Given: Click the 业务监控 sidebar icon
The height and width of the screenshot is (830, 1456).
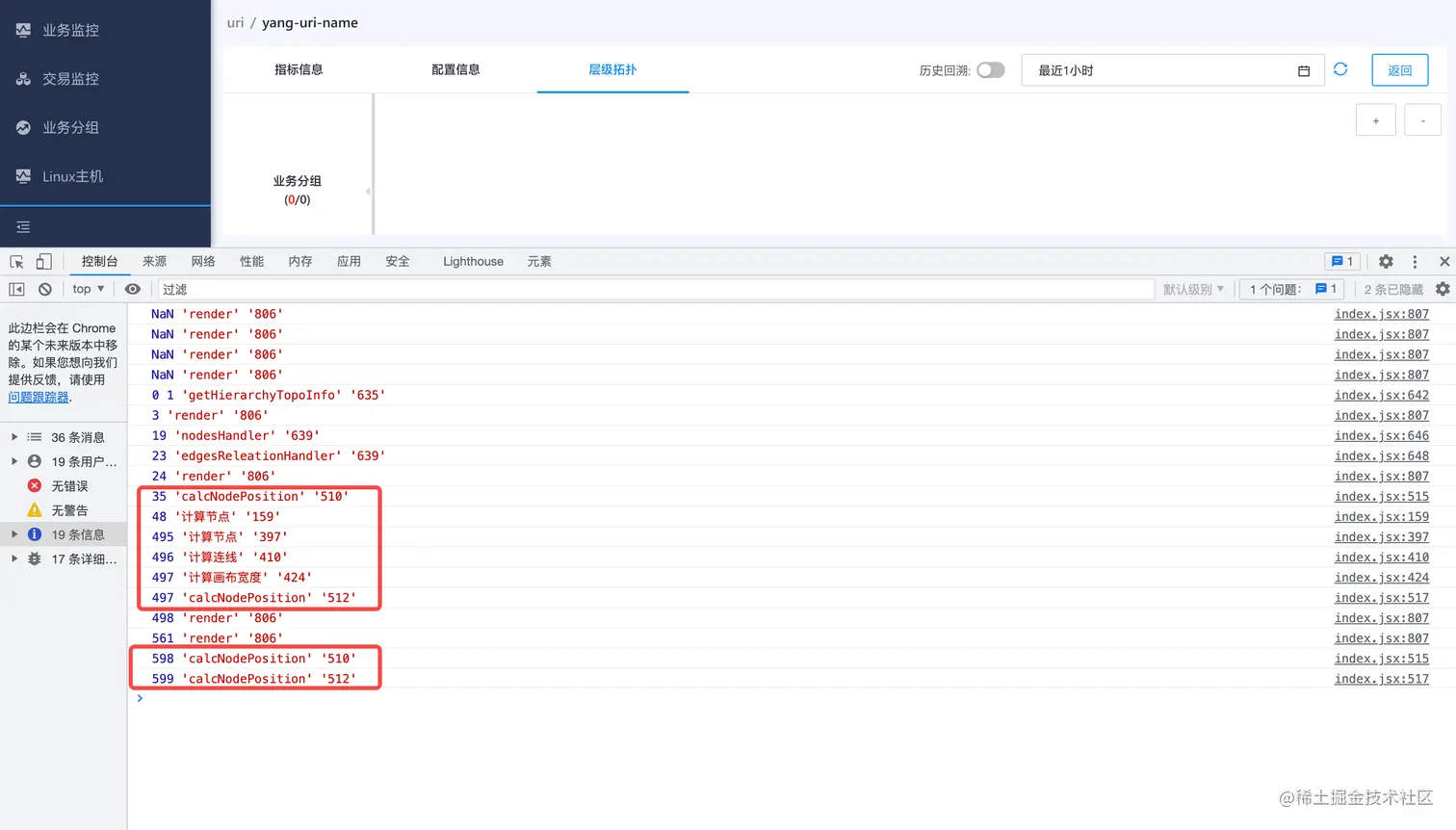Looking at the screenshot, I should click(x=23, y=31).
